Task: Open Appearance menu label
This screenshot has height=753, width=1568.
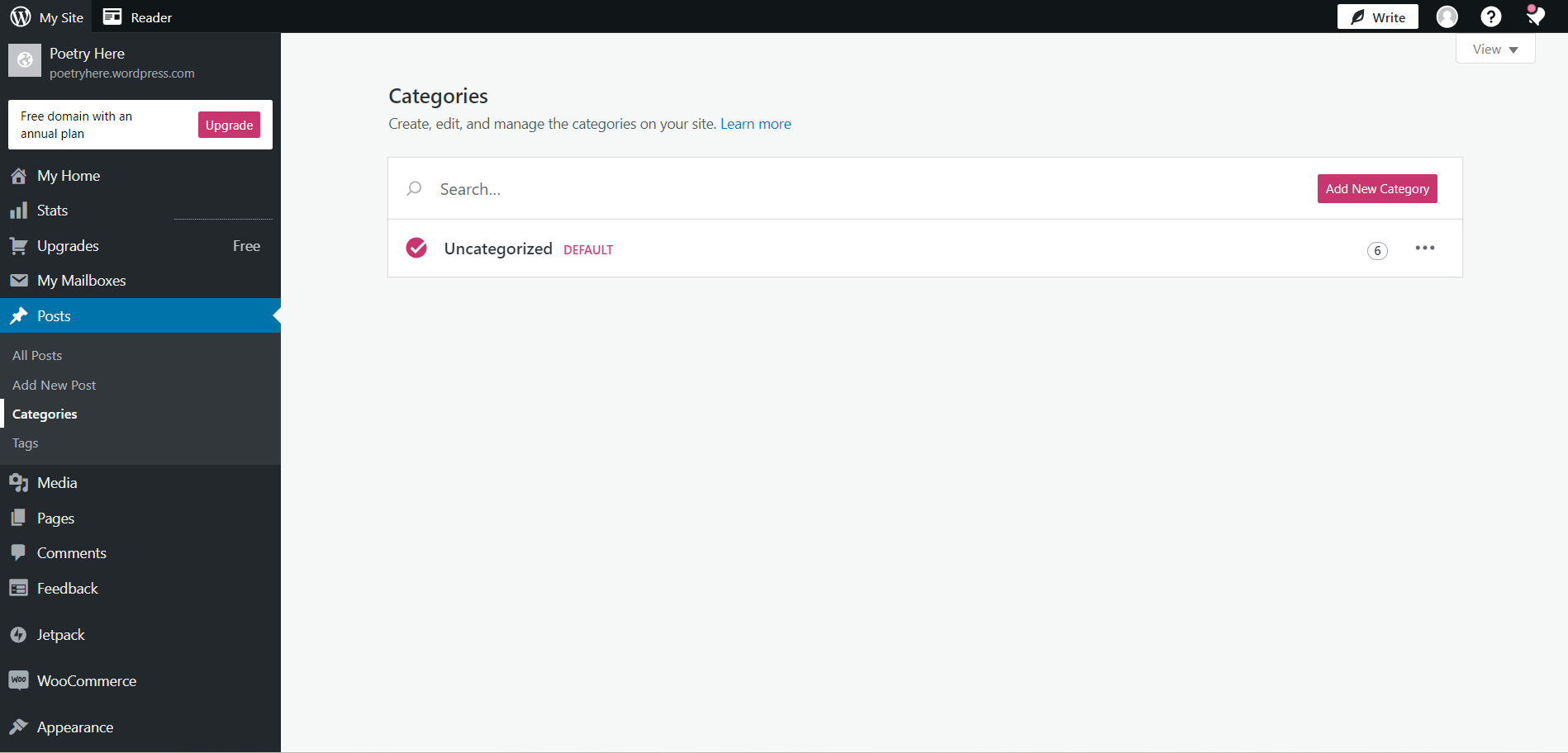Action: pyautogui.click(x=75, y=727)
